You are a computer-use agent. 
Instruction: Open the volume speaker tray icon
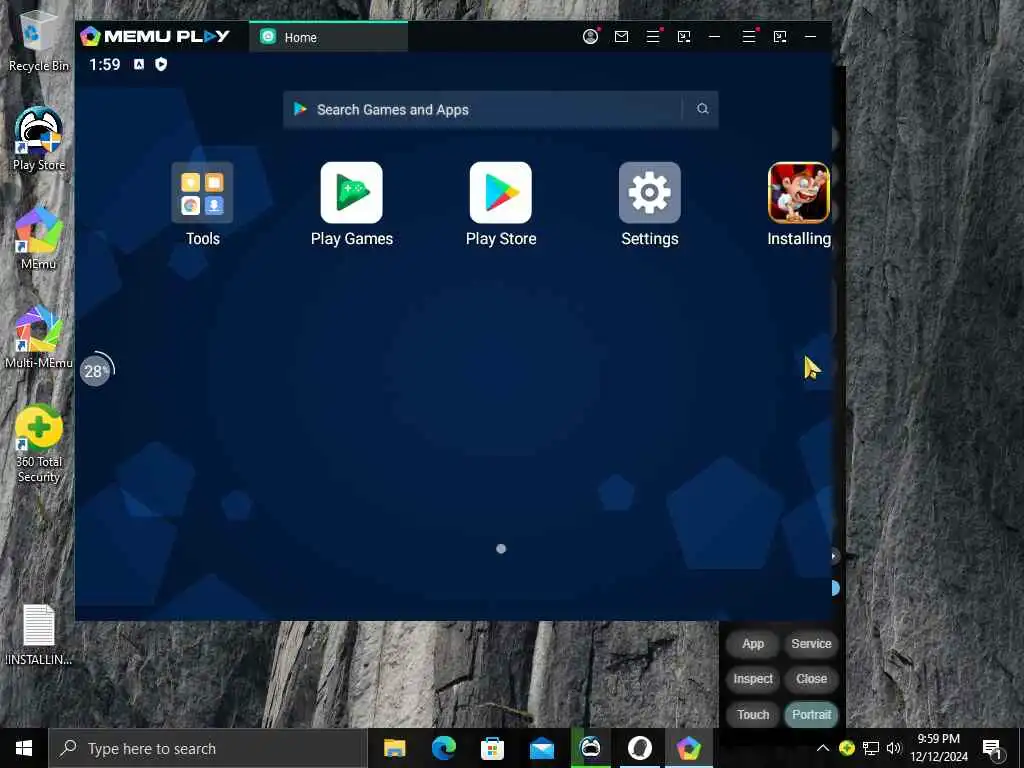point(894,748)
